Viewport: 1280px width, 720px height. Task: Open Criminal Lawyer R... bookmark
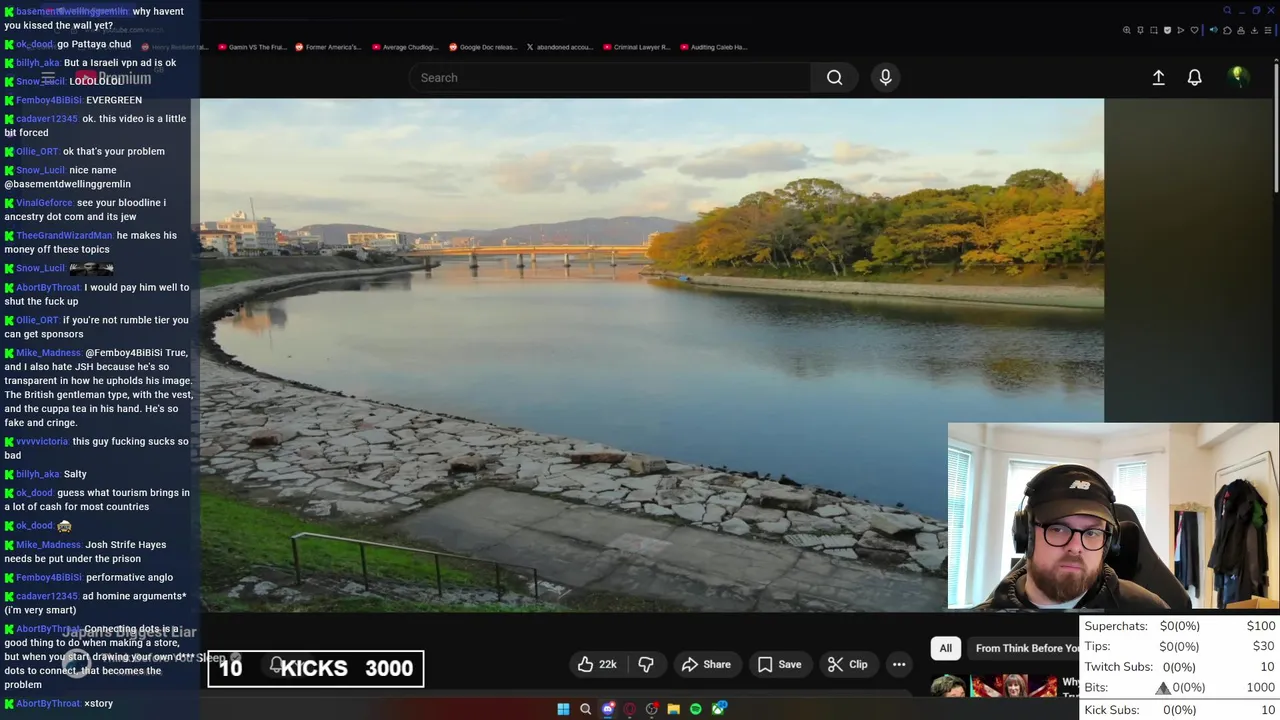pos(637,47)
